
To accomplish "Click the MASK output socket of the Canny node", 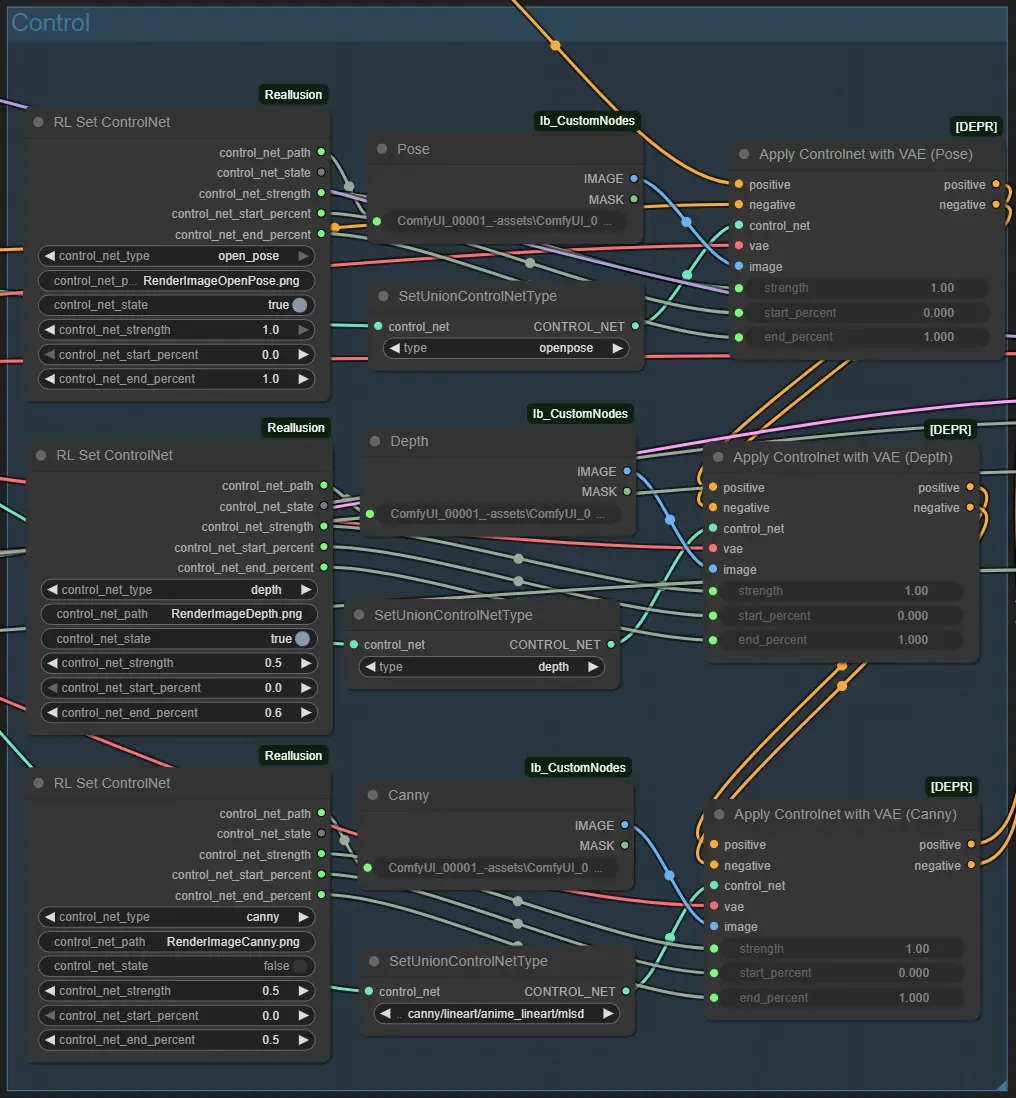I will [x=625, y=846].
